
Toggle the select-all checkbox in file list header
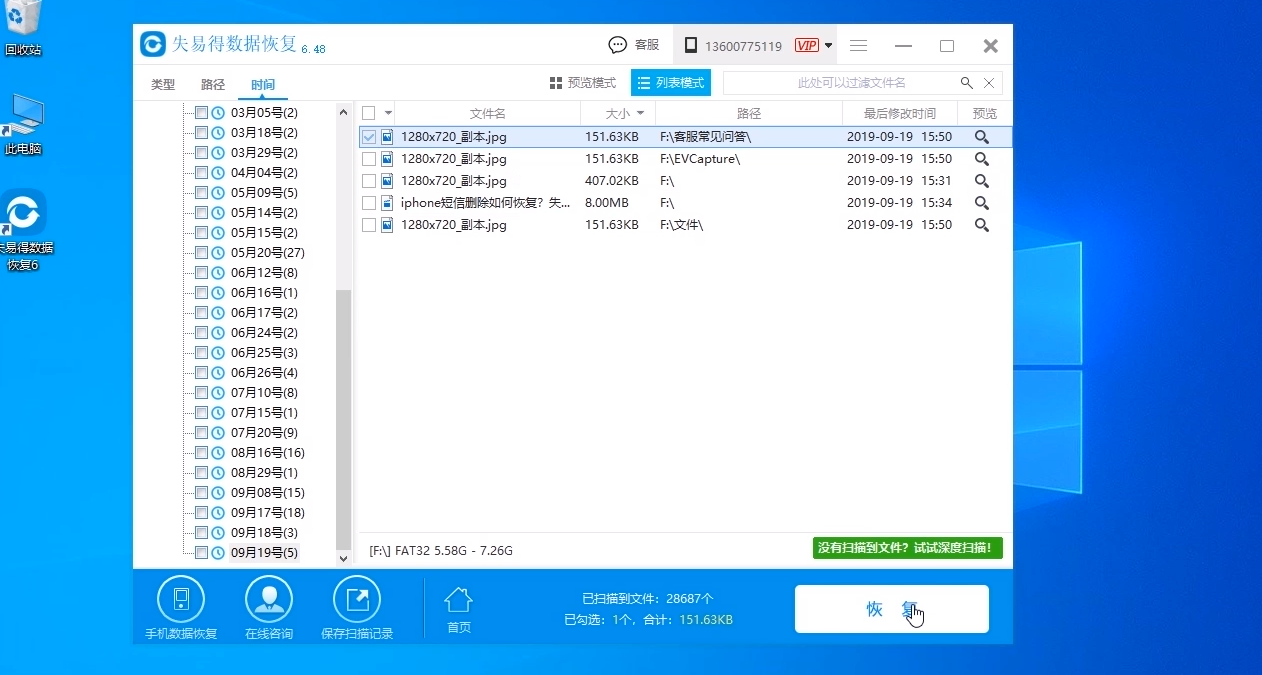[369, 113]
